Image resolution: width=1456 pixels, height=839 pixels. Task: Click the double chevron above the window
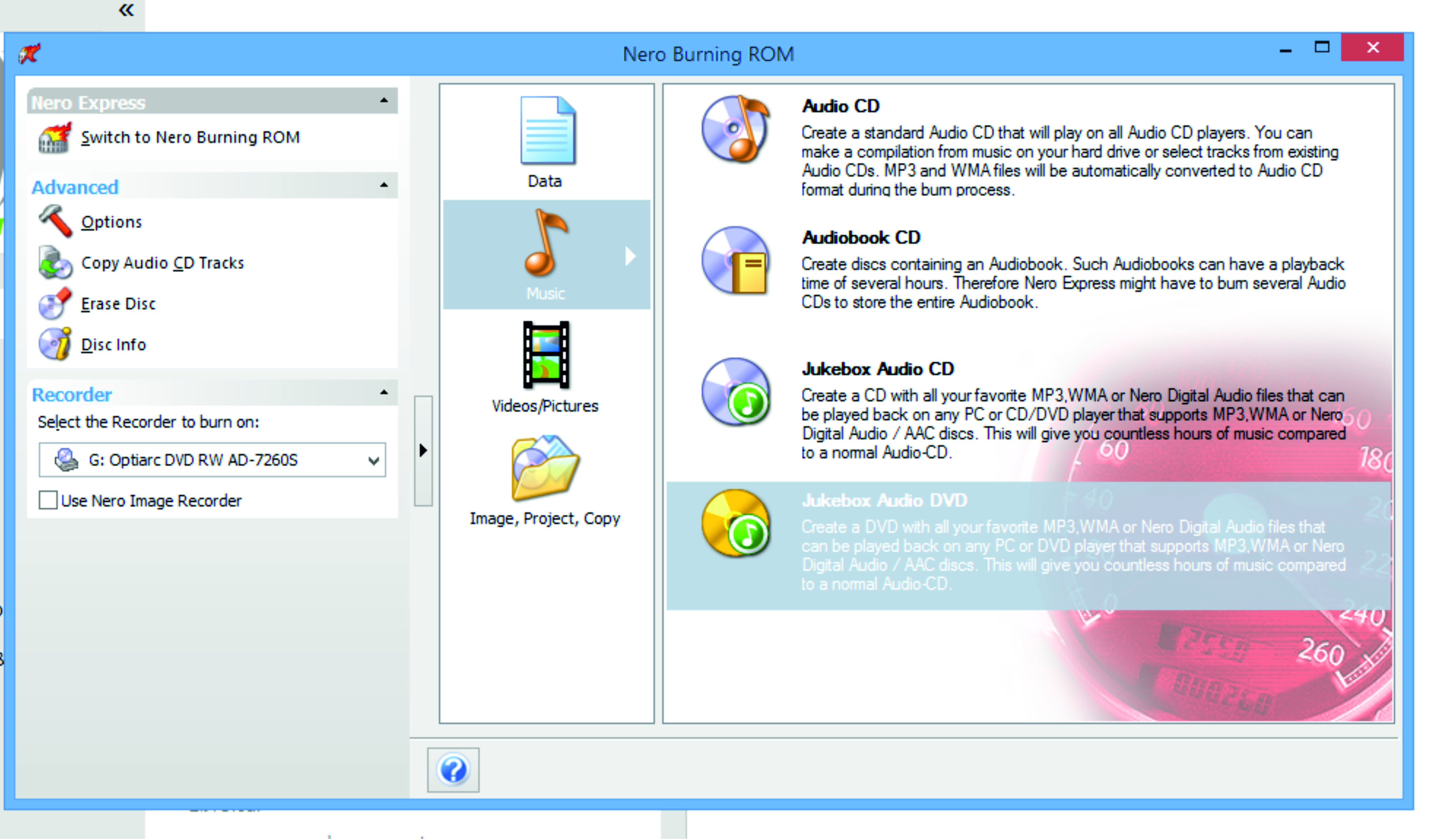tap(126, 10)
